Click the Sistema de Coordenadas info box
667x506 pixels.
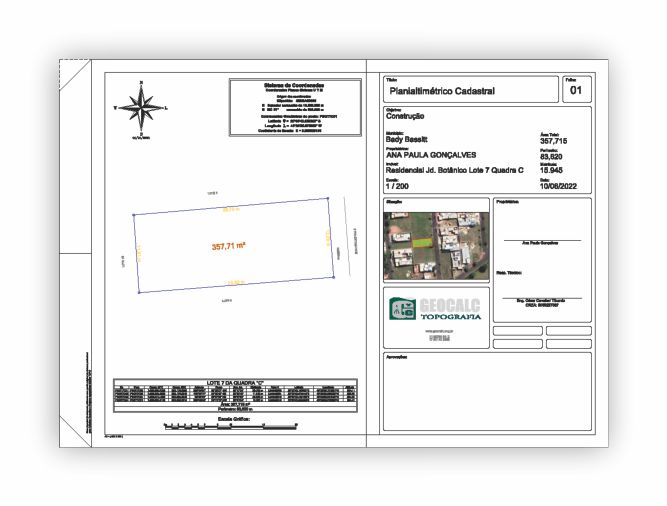pos(289,108)
